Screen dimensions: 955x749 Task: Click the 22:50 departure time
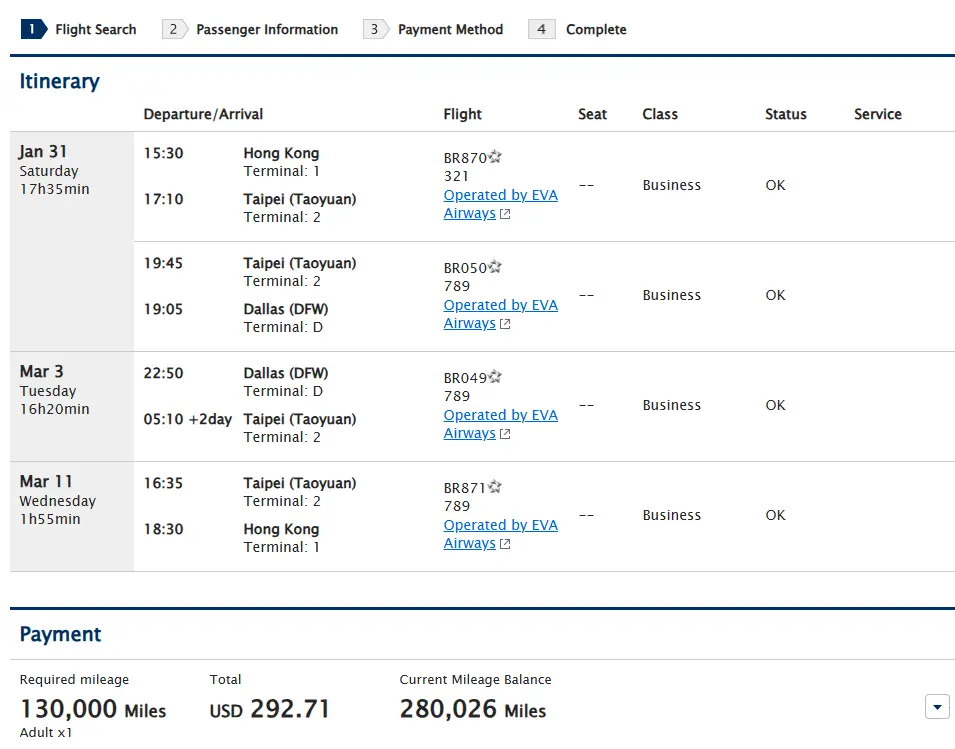(163, 373)
